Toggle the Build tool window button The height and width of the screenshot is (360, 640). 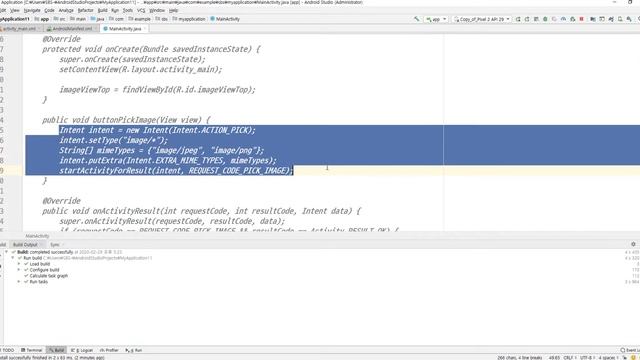[x=56, y=350]
